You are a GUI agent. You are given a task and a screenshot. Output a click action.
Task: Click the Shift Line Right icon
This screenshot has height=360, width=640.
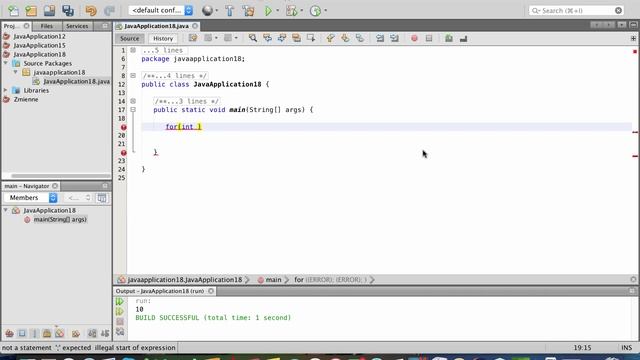click(394, 38)
